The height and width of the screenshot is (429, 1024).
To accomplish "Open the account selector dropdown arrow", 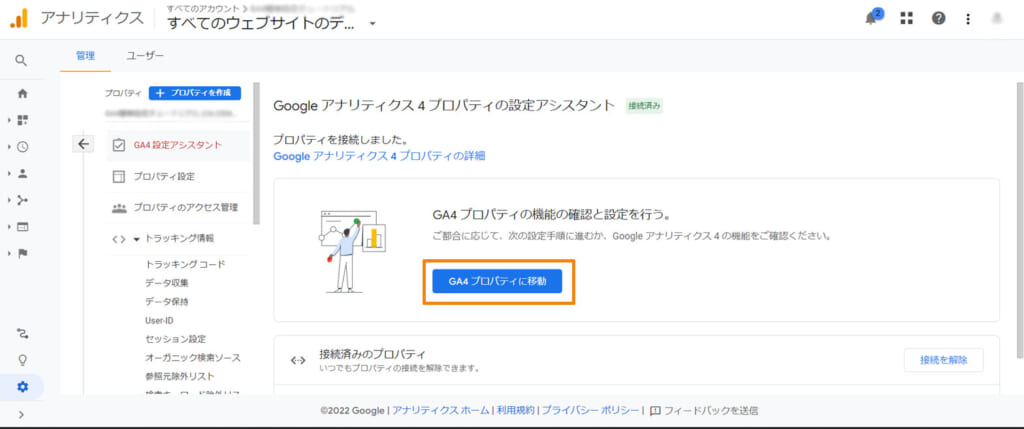I will tap(372, 24).
